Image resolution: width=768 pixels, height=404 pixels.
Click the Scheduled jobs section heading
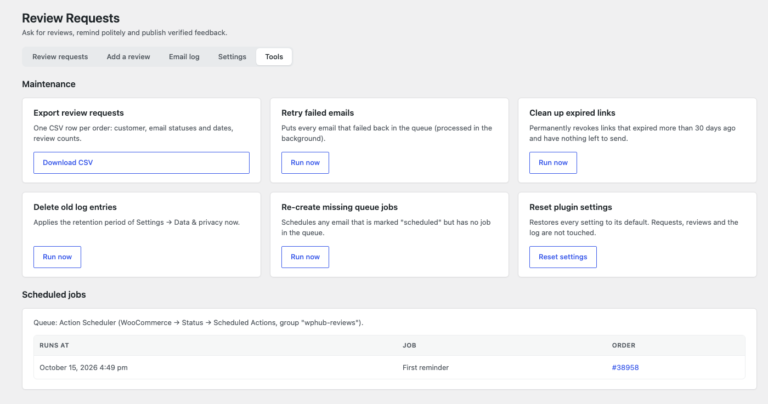click(x=54, y=295)
